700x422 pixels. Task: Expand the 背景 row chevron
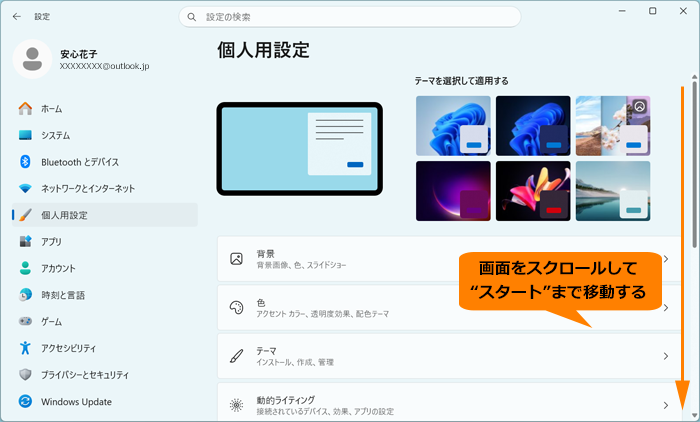pyautogui.click(x=666, y=259)
